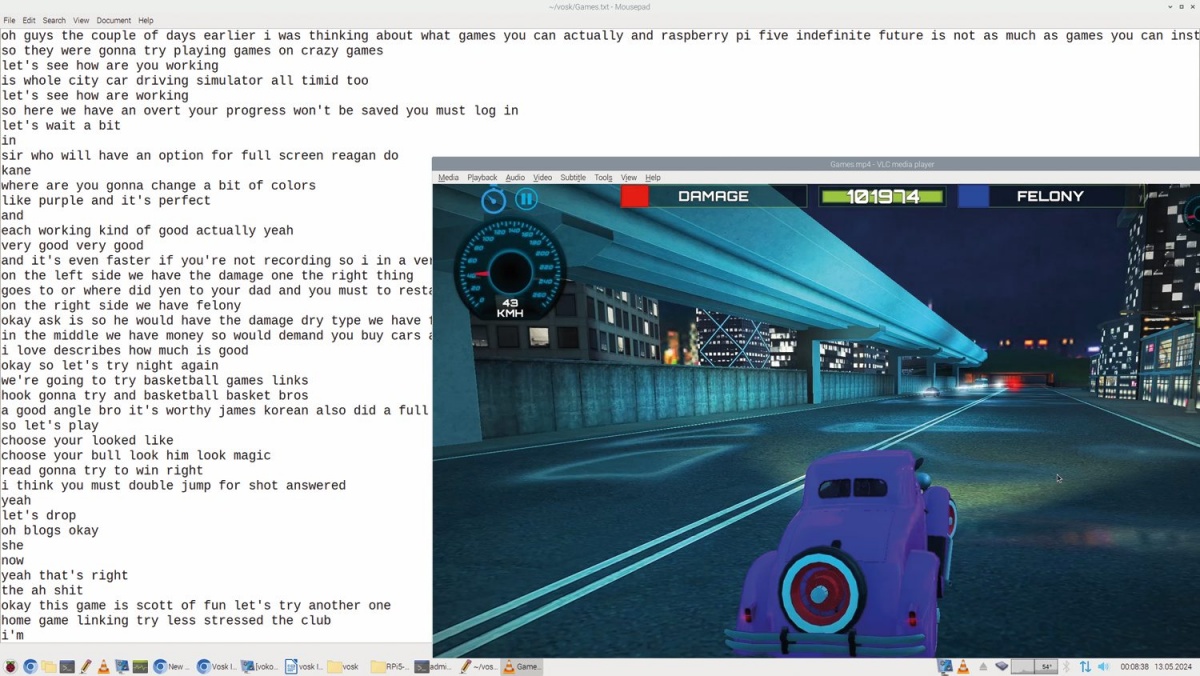Click the line 'very good very good'
The height and width of the screenshot is (676, 1200).
pyautogui.click(x=72, y=246)
